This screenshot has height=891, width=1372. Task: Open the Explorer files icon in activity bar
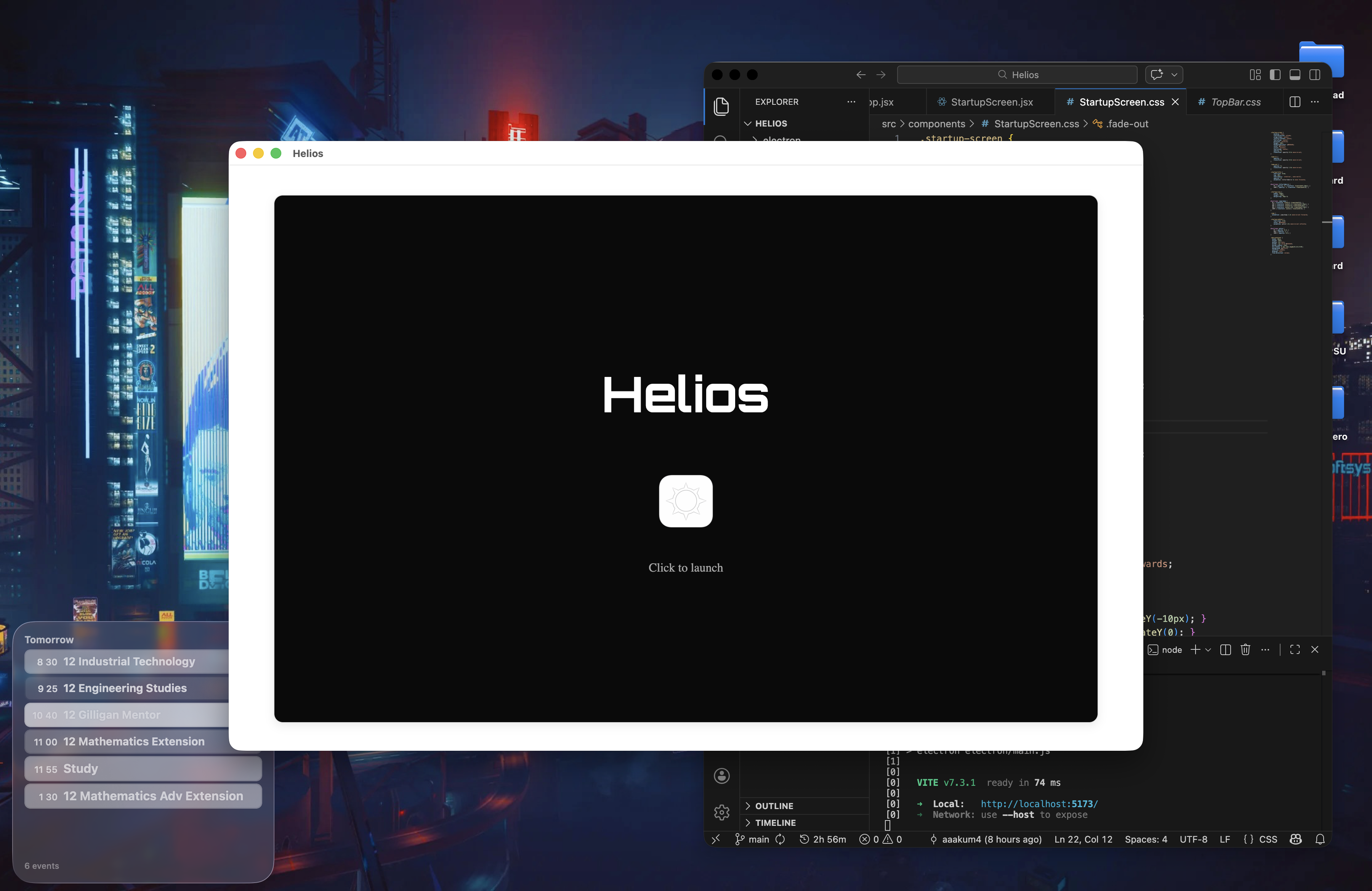pos(721,106)
